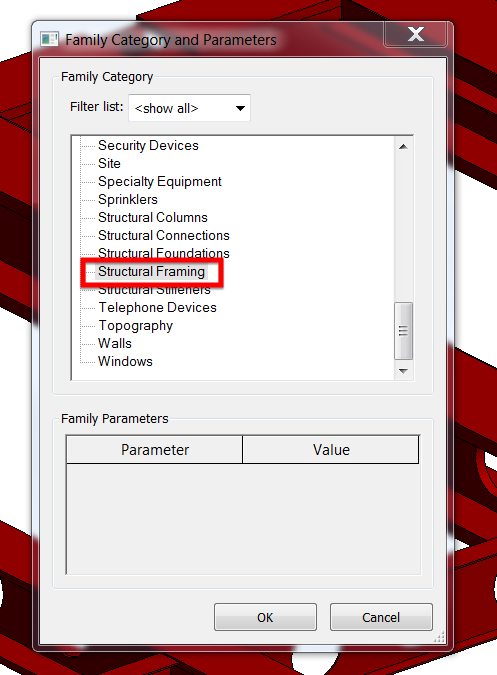This screenshot has height=675, width=497.
Task: Click the Filter list dropdown arrow
Action: 240,108
